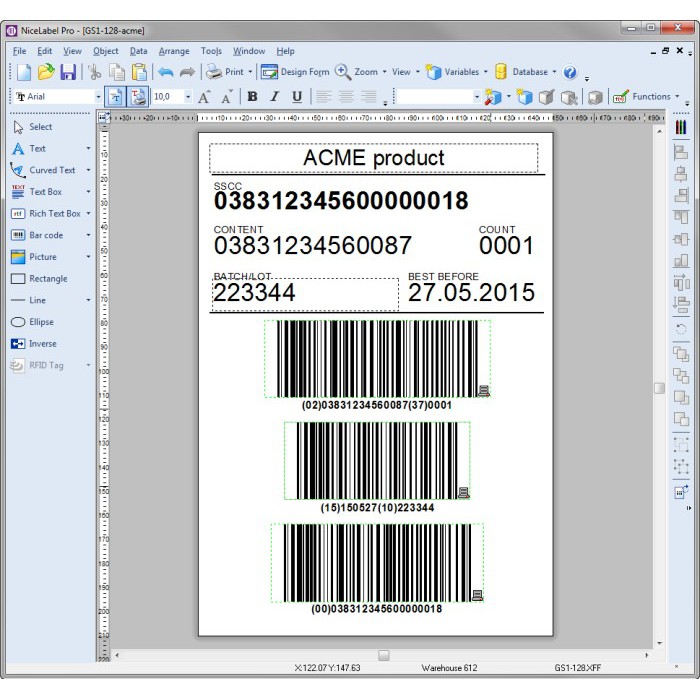
Task: Toggle Italic formatting
Action: tap(274, 97)
